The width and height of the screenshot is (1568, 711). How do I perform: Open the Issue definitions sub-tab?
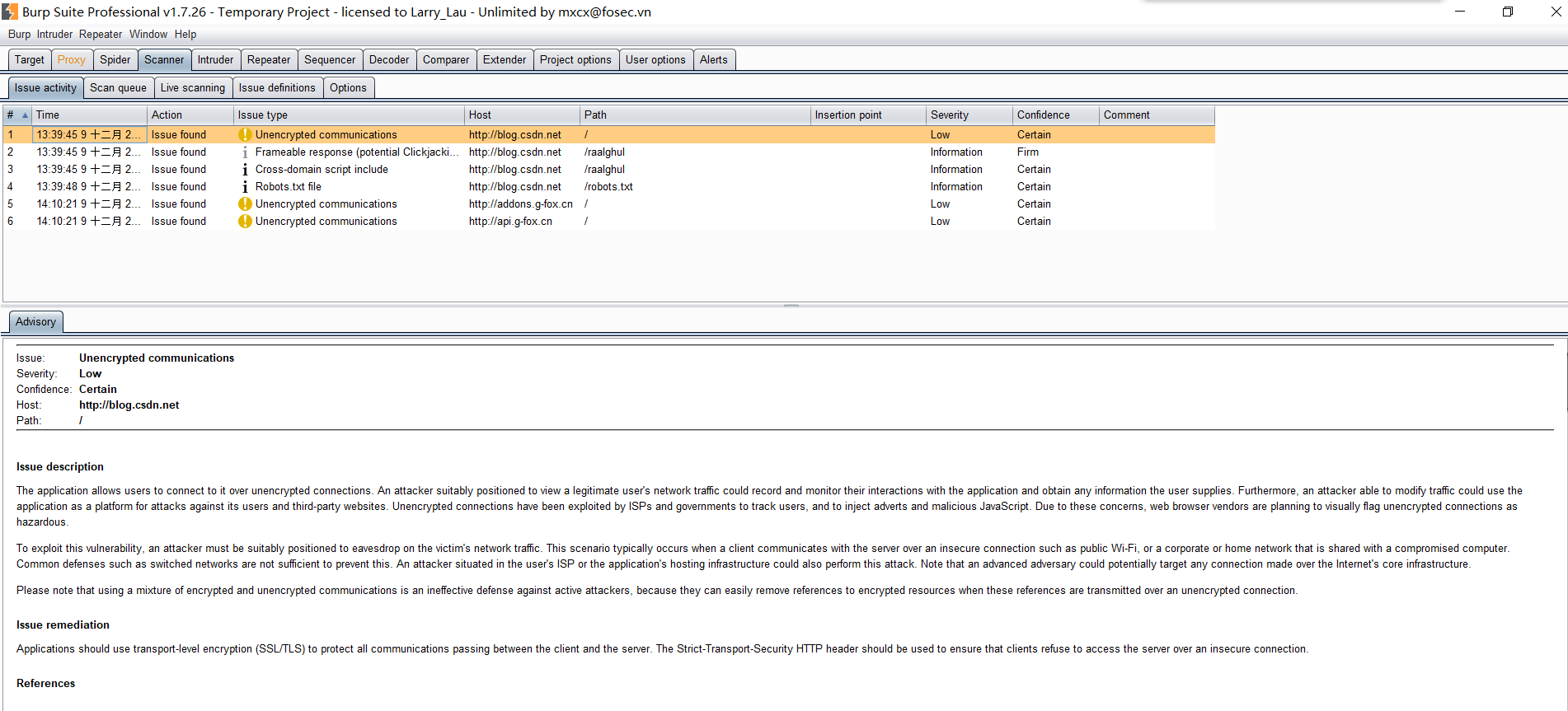point(277,87)
